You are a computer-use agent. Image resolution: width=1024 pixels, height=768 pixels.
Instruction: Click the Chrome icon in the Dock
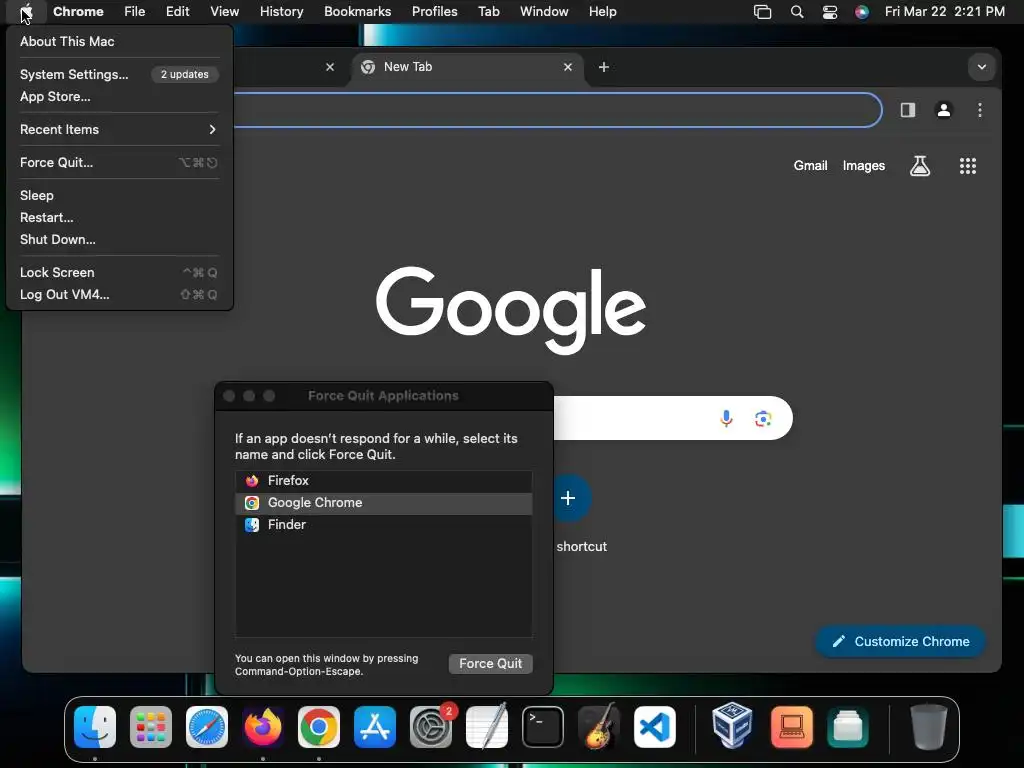(319, 727)
